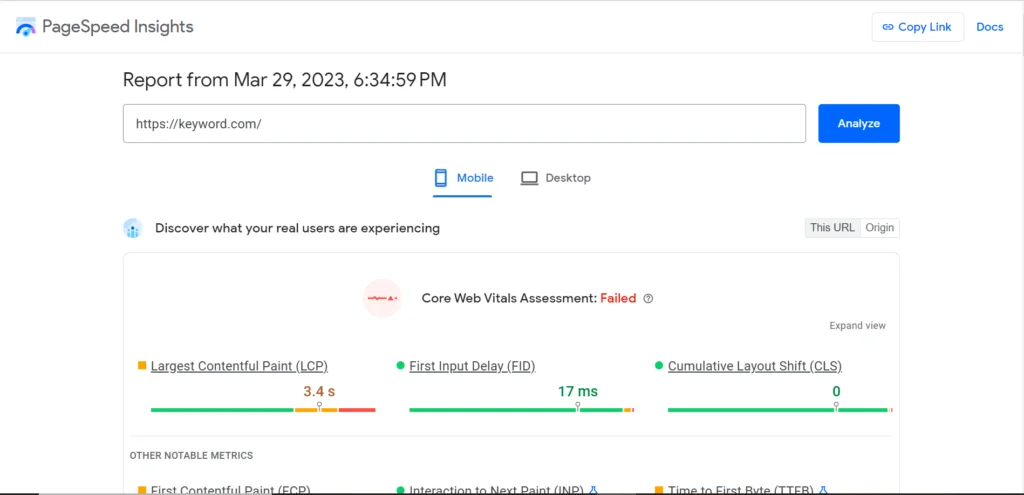
Task: Select the This URL toggle
Action: pyautogui.click(x=832, y=228)
